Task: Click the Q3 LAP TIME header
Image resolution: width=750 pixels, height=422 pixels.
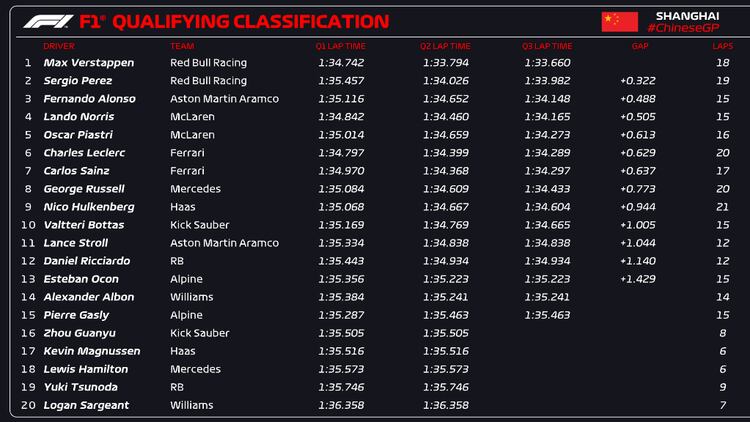Action: [547, 45]
